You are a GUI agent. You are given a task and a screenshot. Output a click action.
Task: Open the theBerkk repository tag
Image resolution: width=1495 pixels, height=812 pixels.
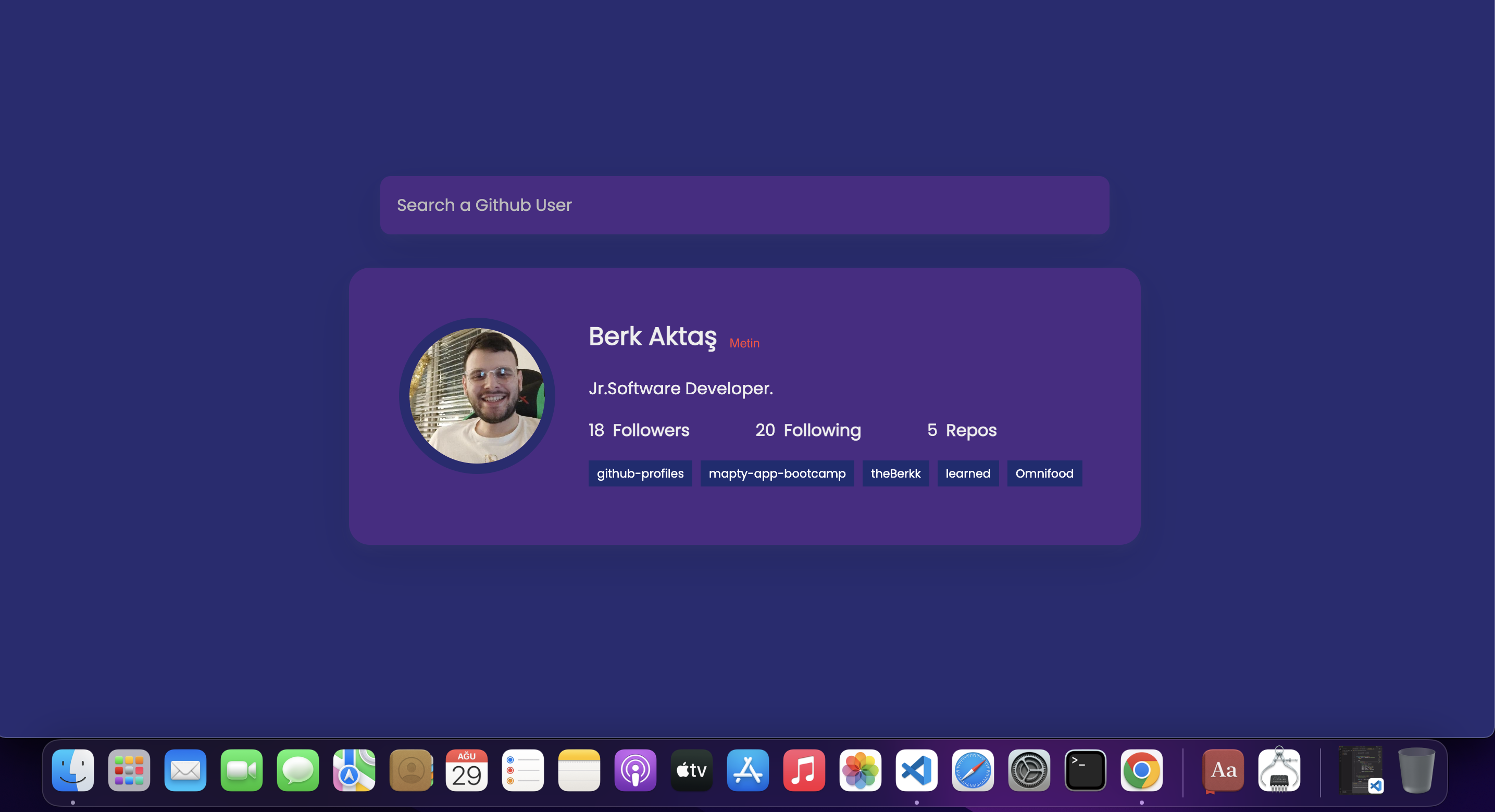coord(895,473)
